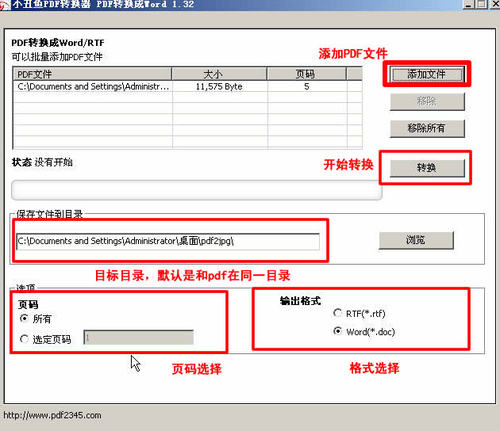Screen dimensions: 500x431
Task: Open the http://www.pdf2345.com link
Action: point(52,415)
